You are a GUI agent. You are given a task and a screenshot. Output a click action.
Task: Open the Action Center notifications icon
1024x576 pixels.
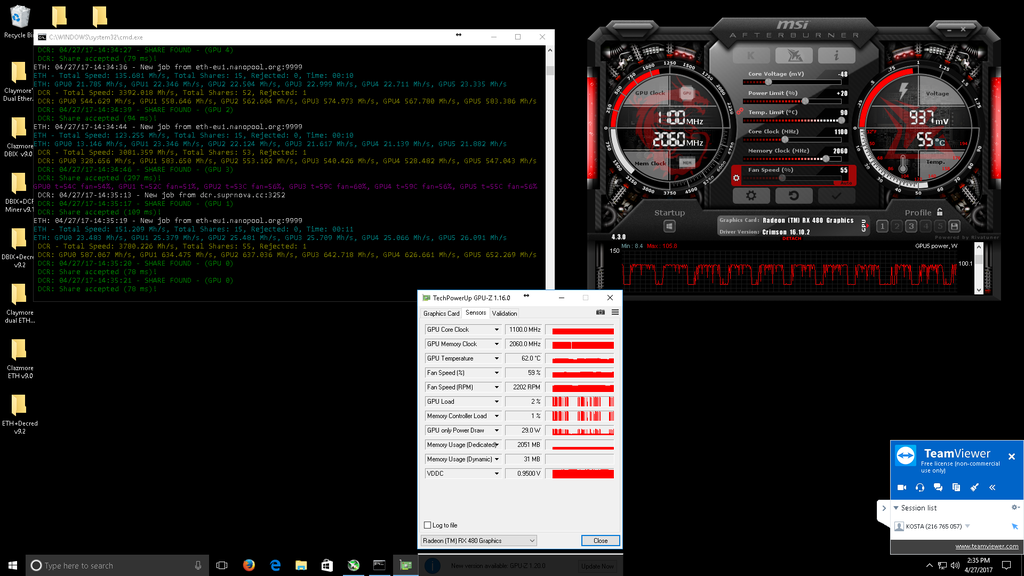(1007, 566)
